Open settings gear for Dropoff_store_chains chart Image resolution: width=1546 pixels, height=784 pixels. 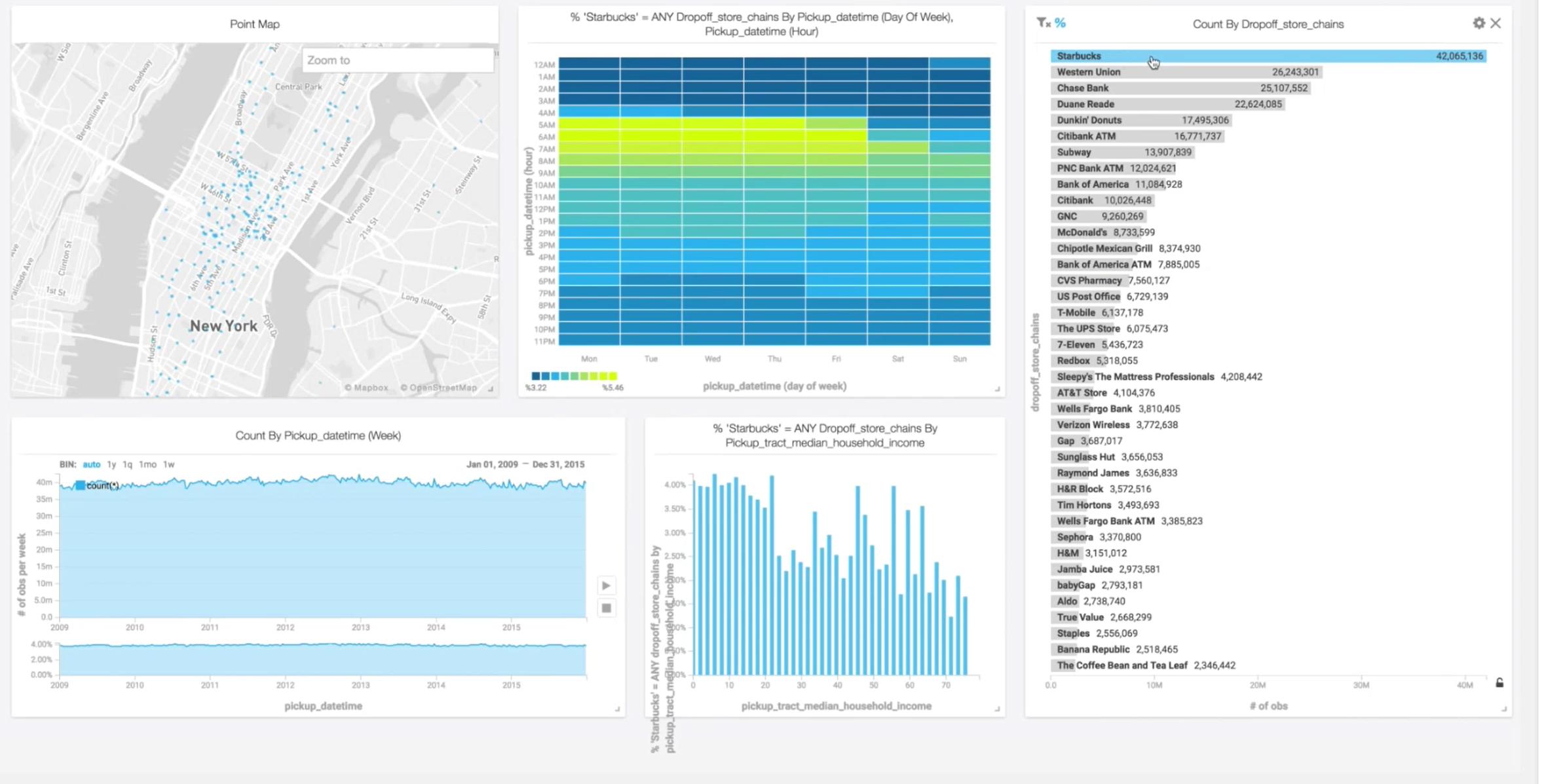[x=1479, y=23]
